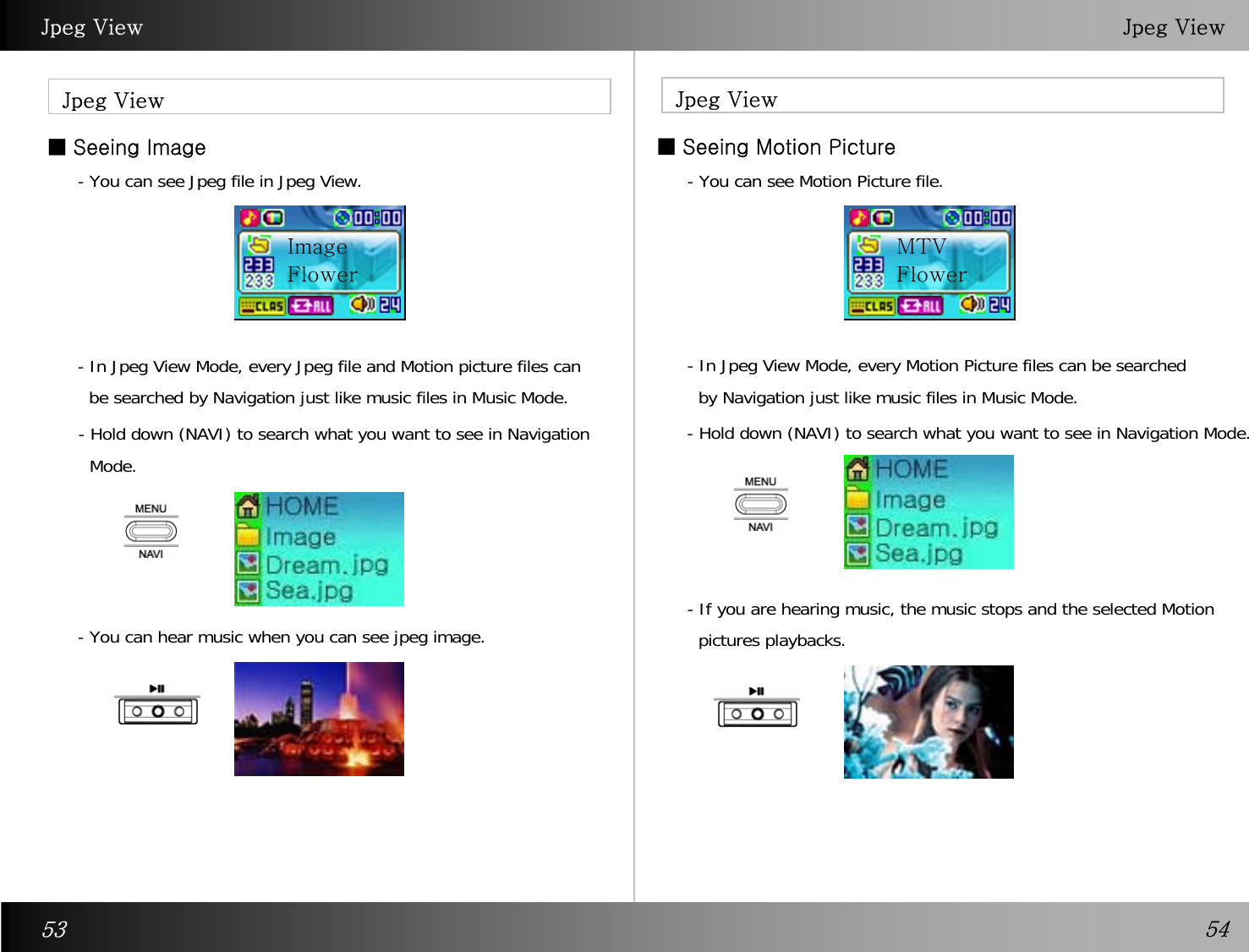Screen dimensions: 1249x952
Task: Click volume value 24 on Image Flower screen
Action: 390,304
